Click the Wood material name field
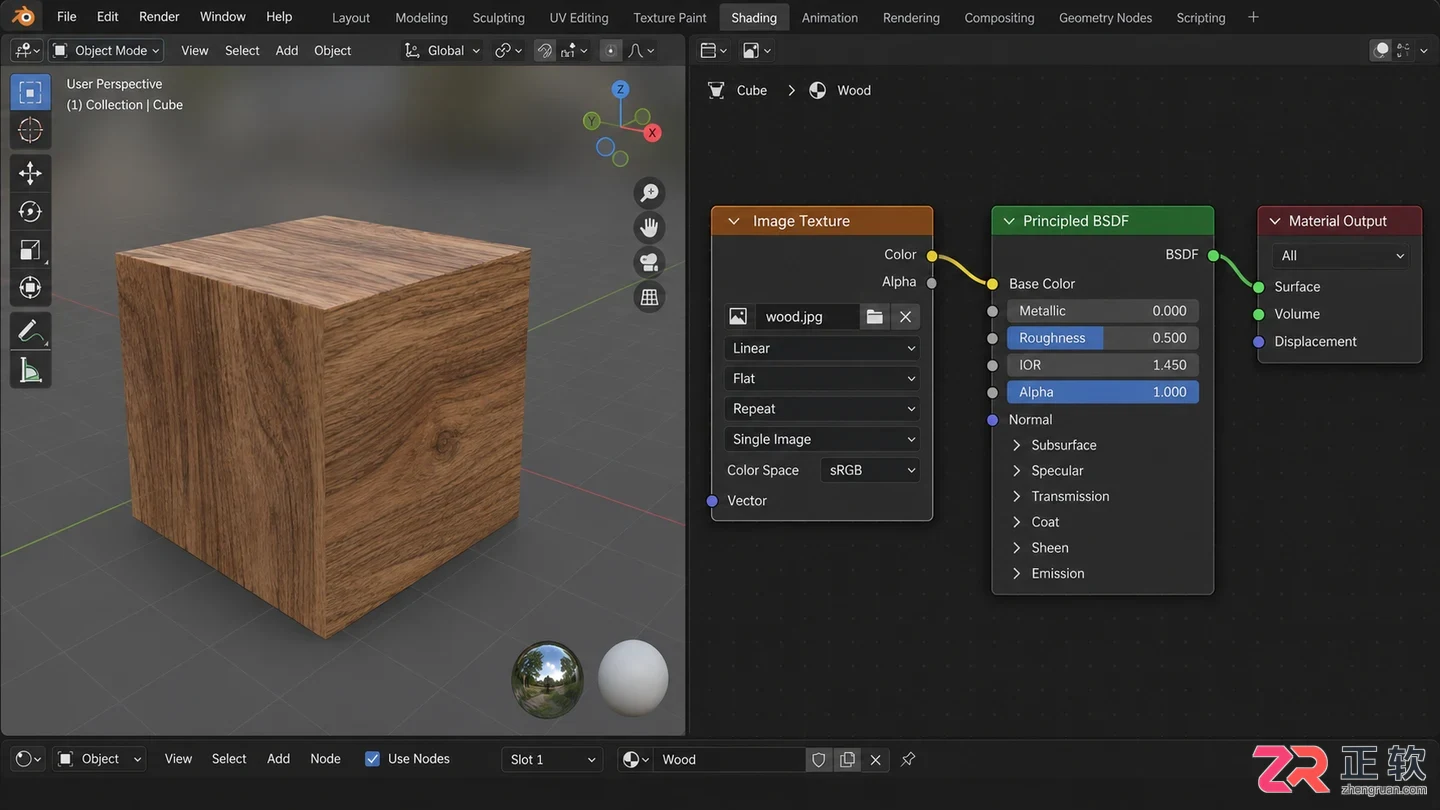This screenshot has width=1440, height=810. [x=730, y=759]
